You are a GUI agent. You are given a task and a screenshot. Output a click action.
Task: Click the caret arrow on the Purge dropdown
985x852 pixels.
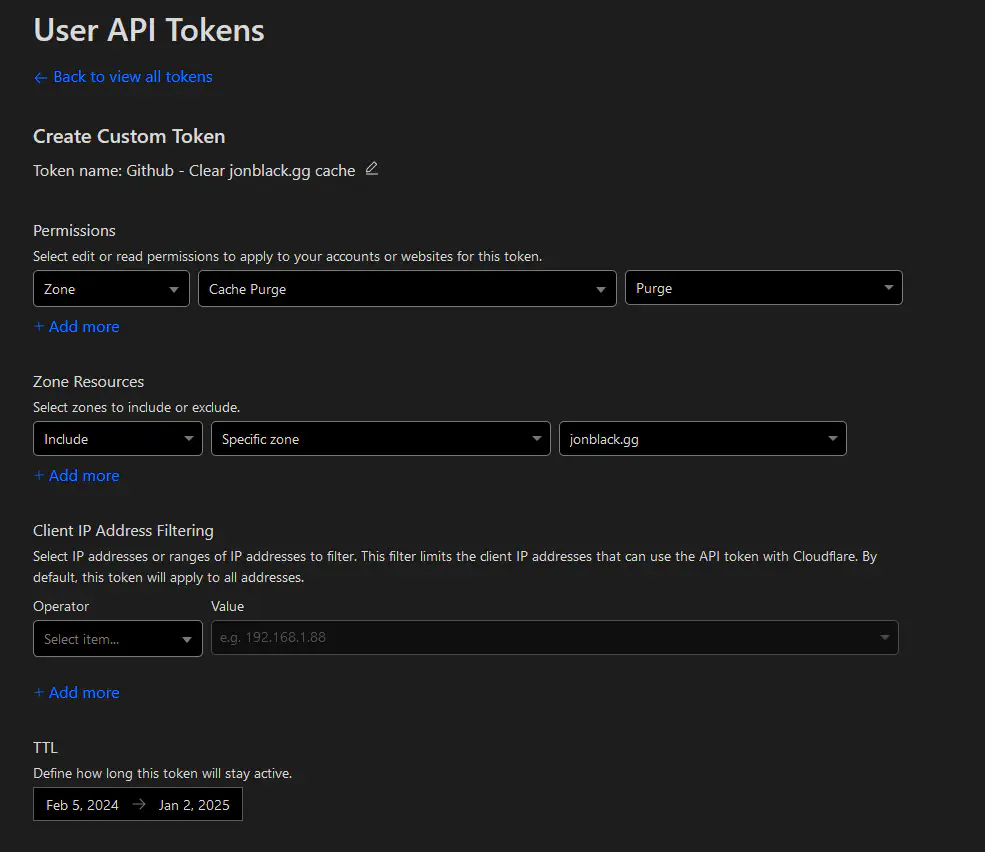[888, 288]
